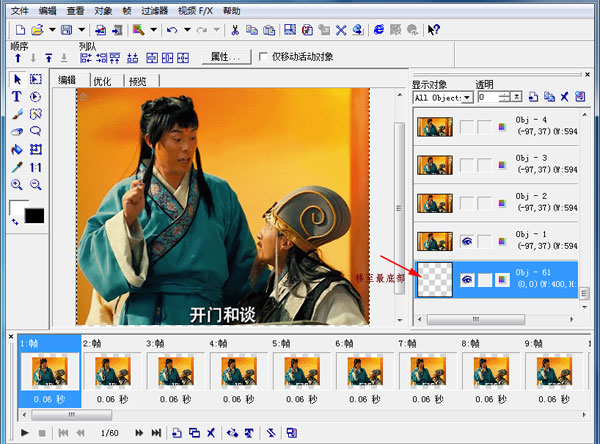The image size is (600, 444).
Task: Select the Fill bucket tool
Action: pyautogui.click(x=17, y=149)
